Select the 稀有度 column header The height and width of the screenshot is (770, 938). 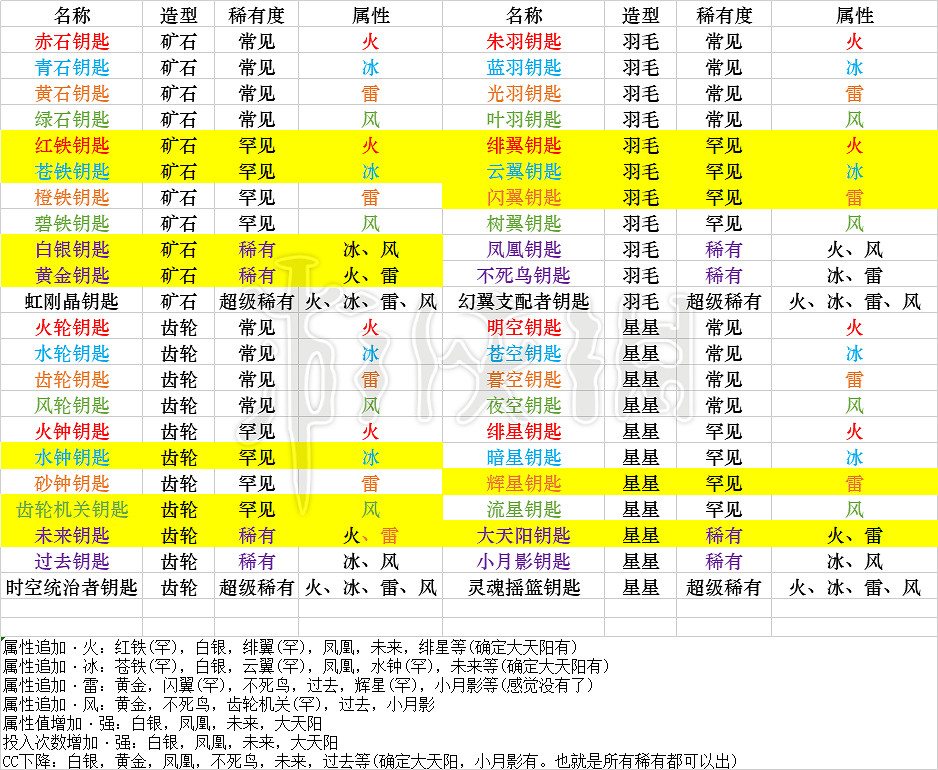click(257, 15)
